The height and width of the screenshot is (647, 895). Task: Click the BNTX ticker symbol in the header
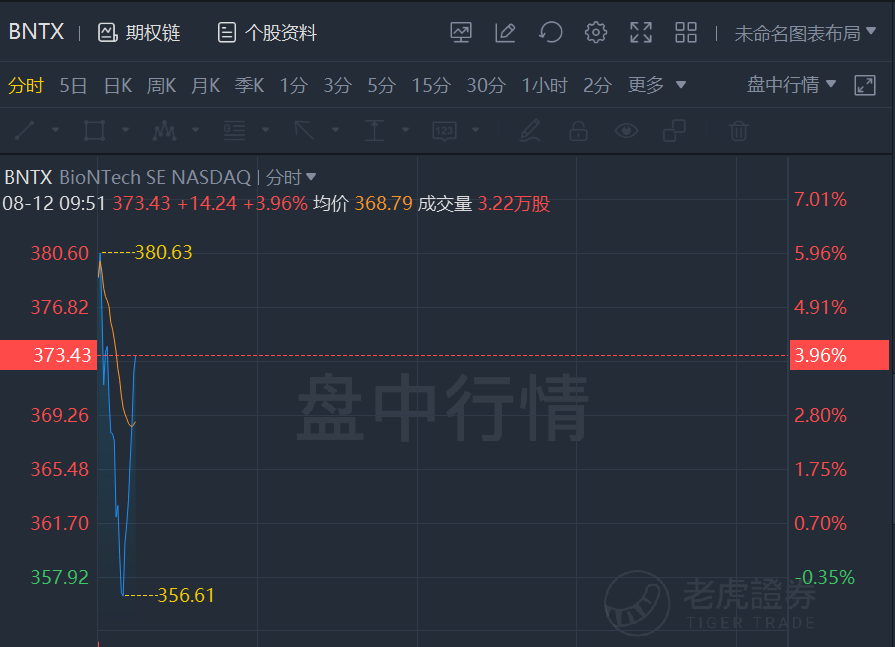36,31
